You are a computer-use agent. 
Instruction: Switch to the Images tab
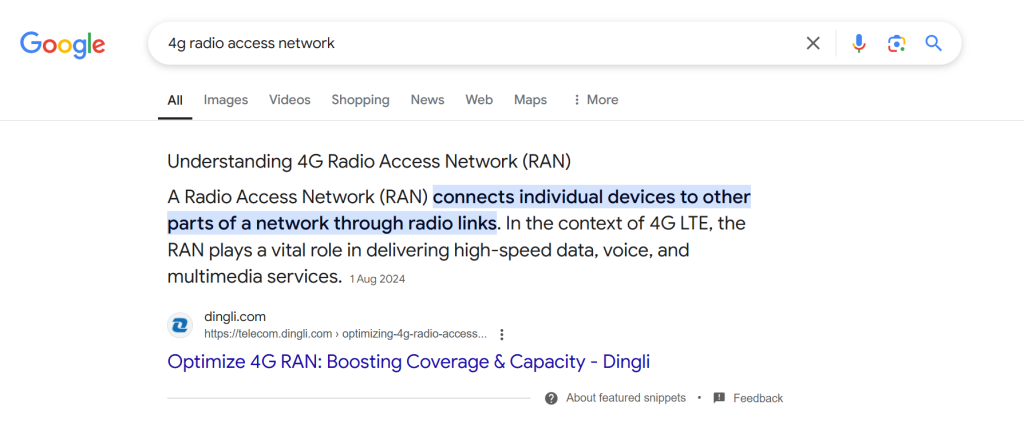[226, 100]
